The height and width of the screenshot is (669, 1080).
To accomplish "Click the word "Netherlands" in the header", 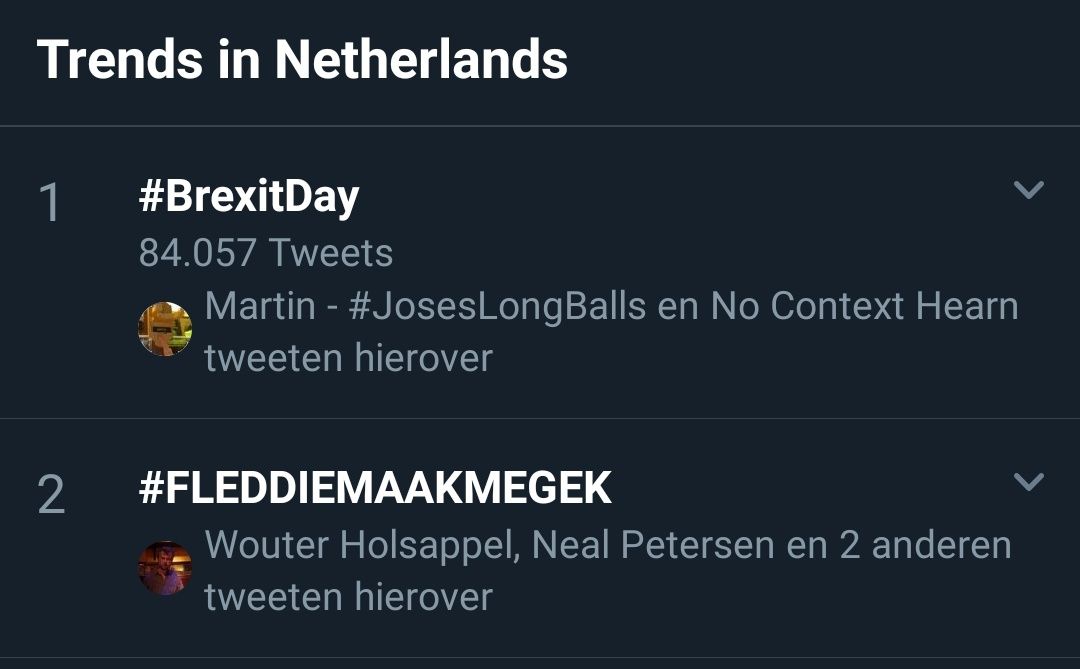I will (x=421, y=60).
